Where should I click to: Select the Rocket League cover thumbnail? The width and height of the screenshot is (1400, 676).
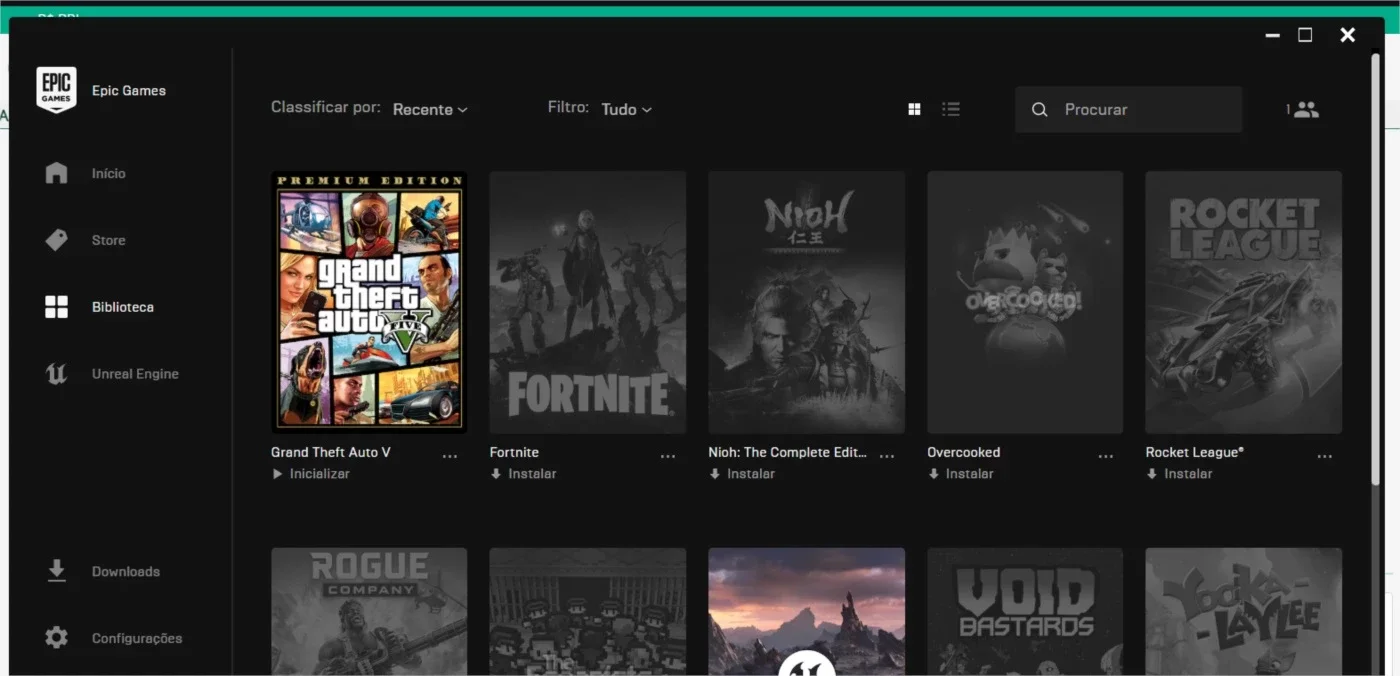click(x=1244, y=302)
